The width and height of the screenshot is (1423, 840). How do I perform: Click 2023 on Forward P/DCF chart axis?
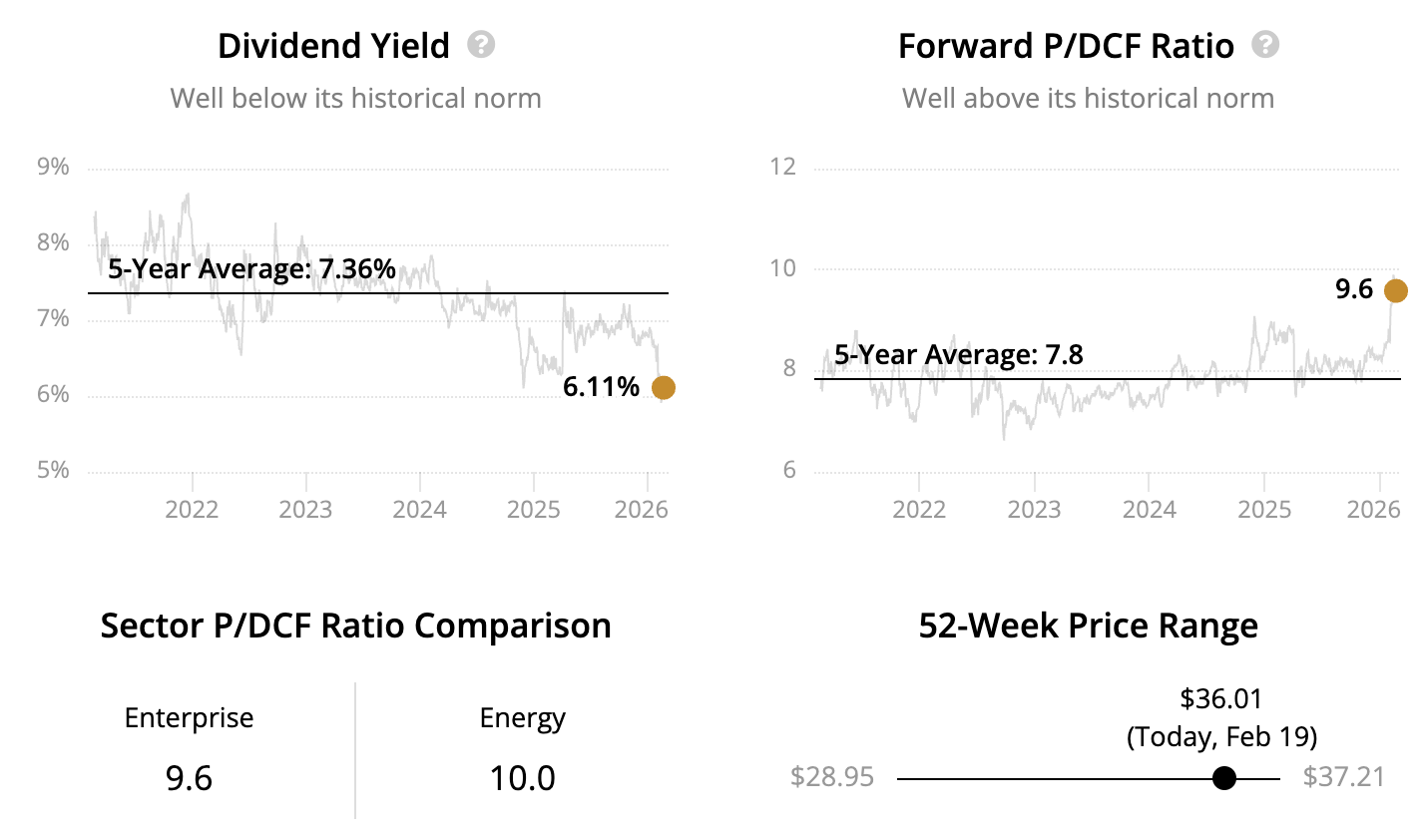pyautogui.click(x=1034, y=510)
